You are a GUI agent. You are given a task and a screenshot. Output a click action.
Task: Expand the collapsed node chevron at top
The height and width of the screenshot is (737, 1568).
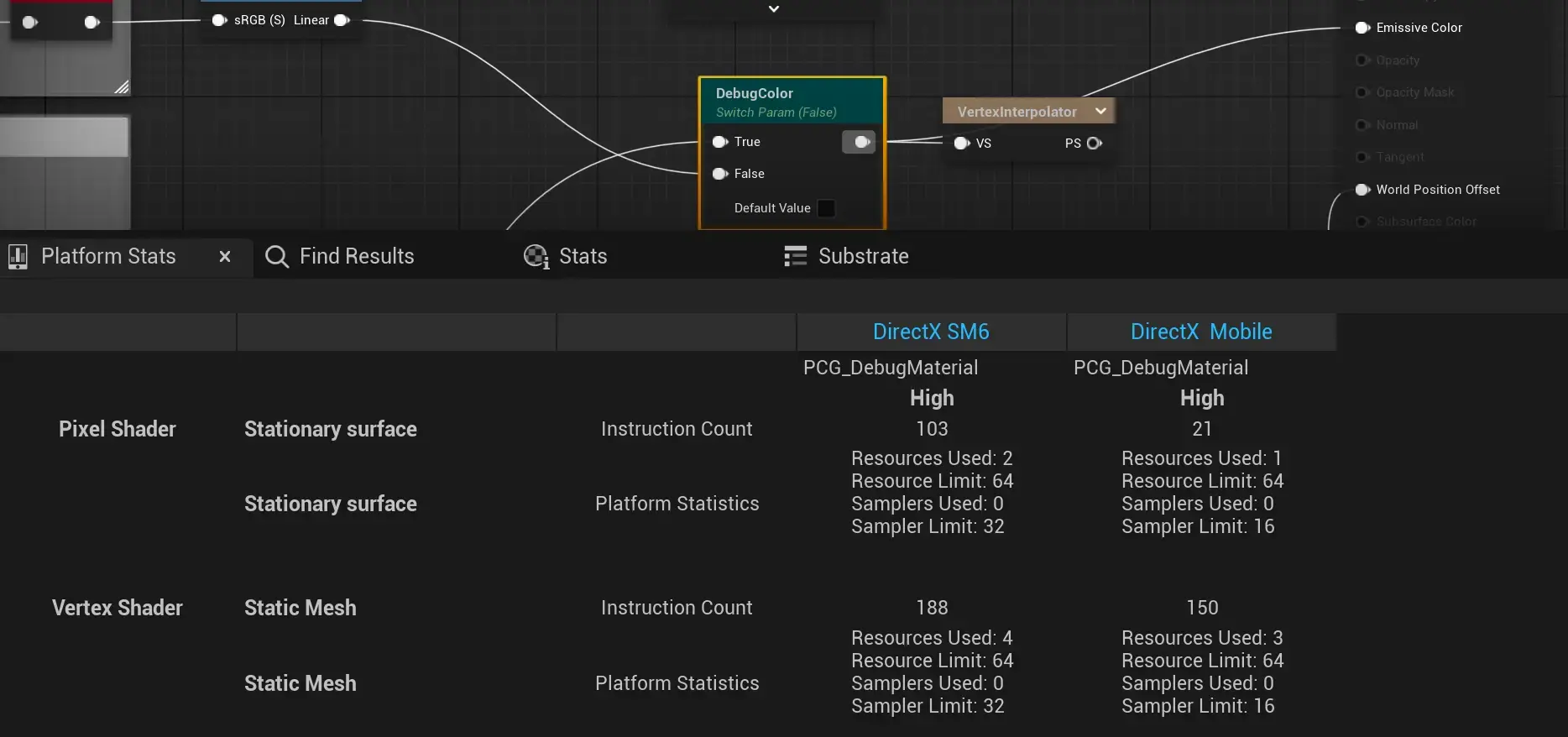774,9
